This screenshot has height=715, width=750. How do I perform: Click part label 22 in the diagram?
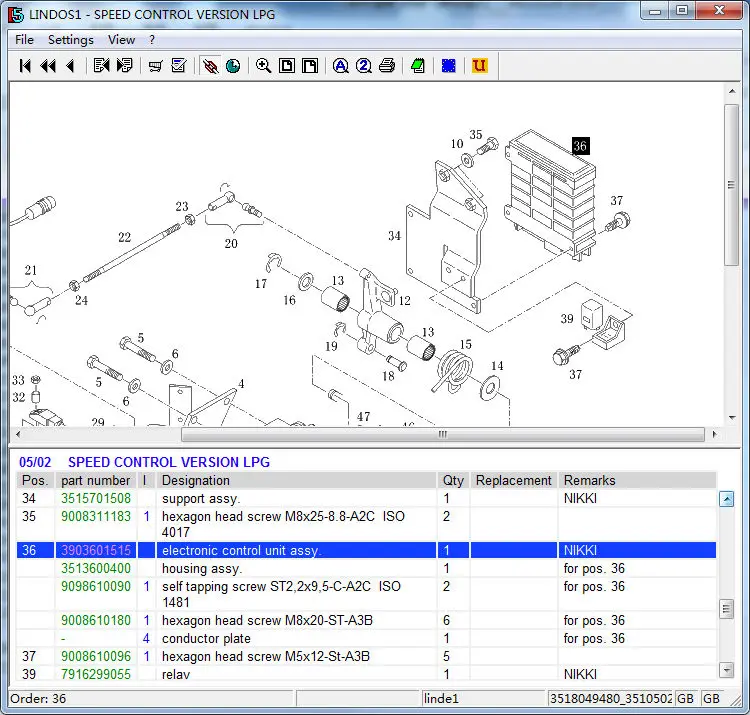[x=124, y=237]
